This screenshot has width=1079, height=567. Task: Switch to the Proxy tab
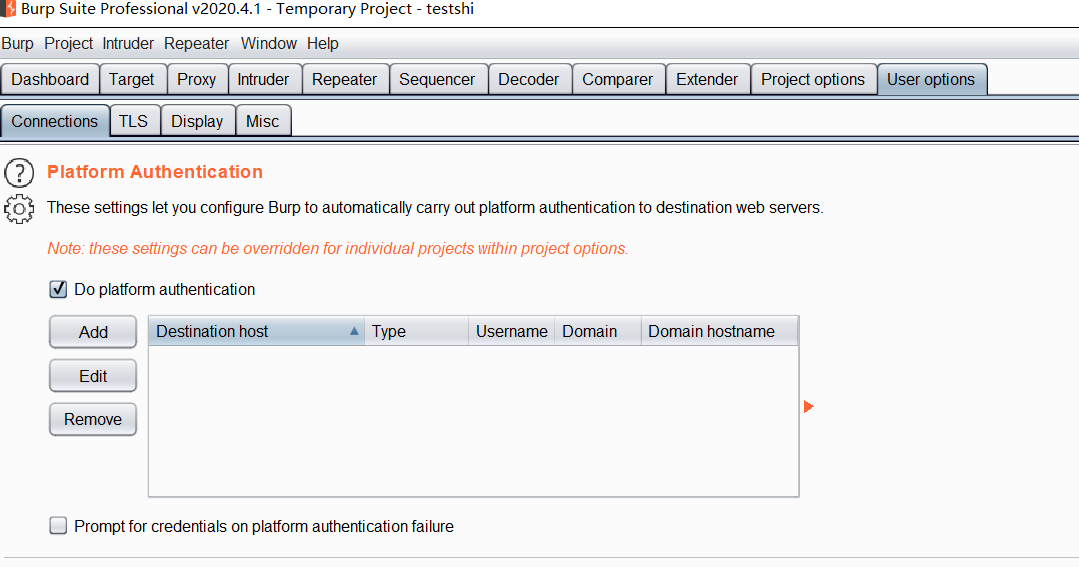(197, 79)
